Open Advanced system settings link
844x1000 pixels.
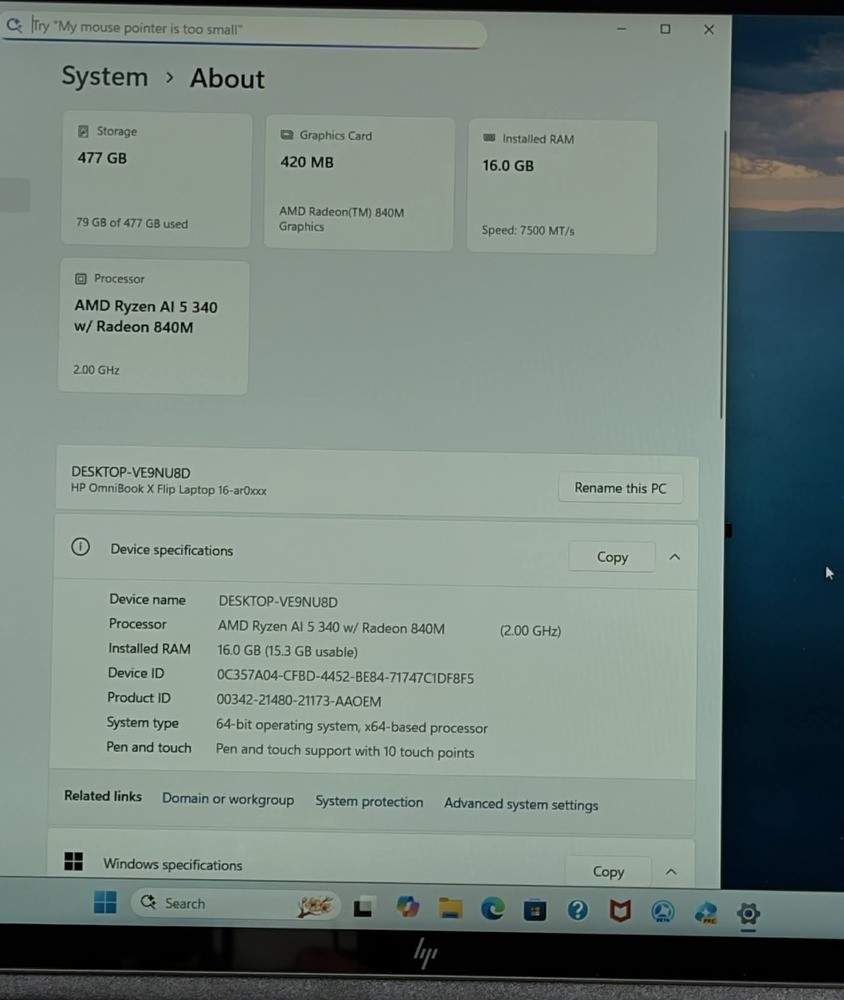[x=521, y=804]
